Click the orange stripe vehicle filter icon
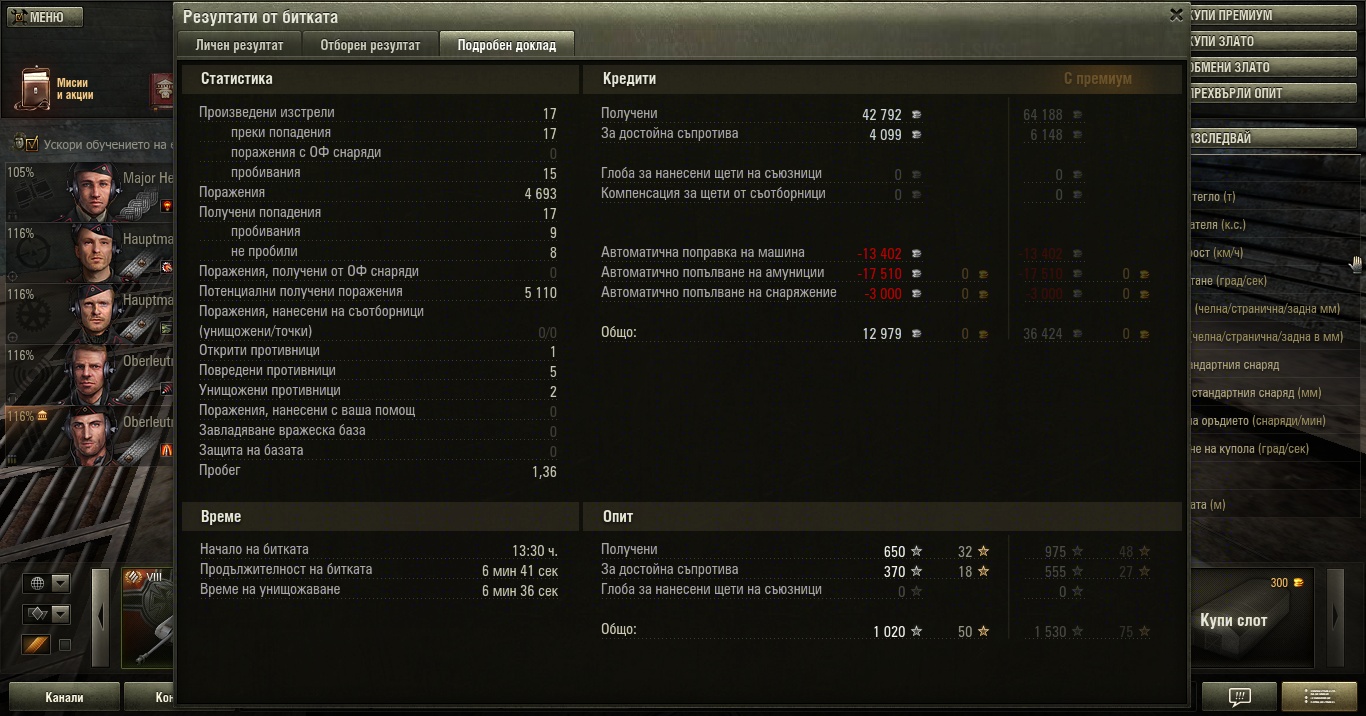This screenshot has height=716, width=1366. 37,645
